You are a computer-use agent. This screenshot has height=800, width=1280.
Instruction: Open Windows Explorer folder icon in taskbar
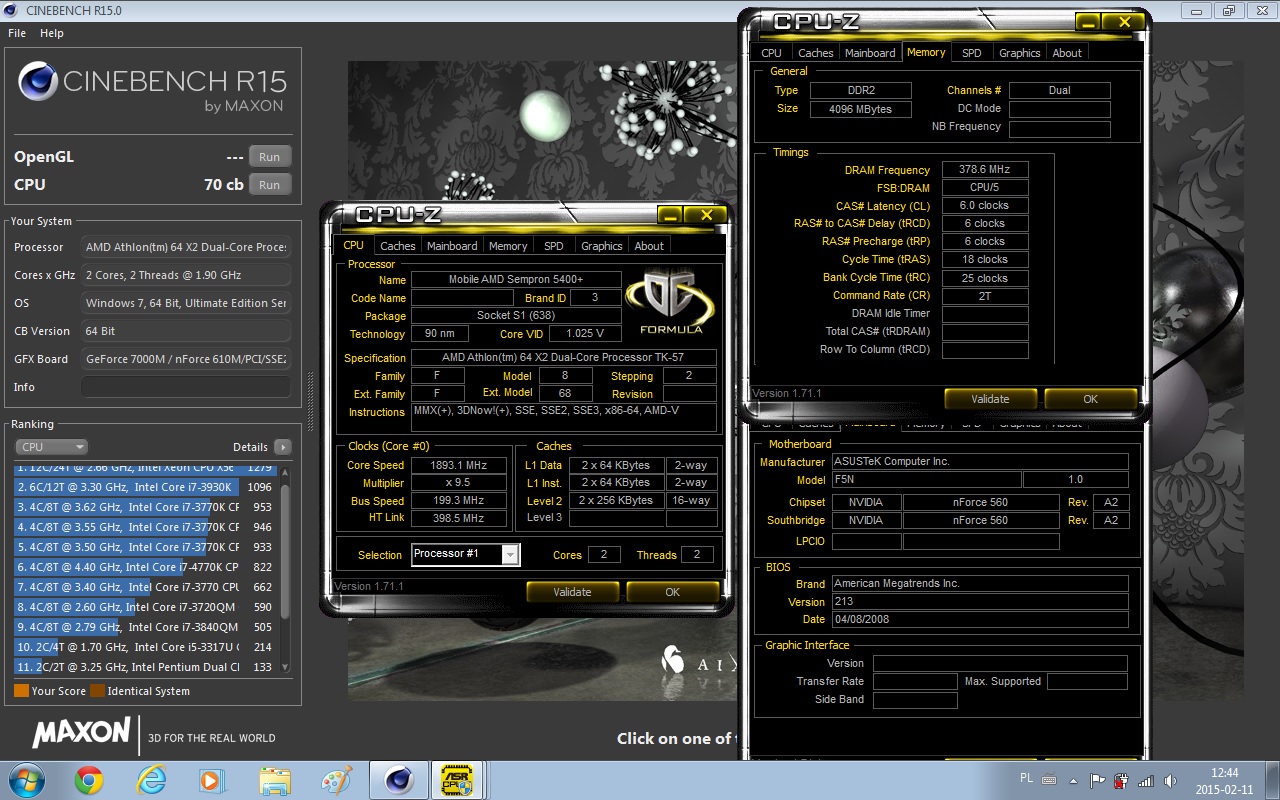coord(274,780)
